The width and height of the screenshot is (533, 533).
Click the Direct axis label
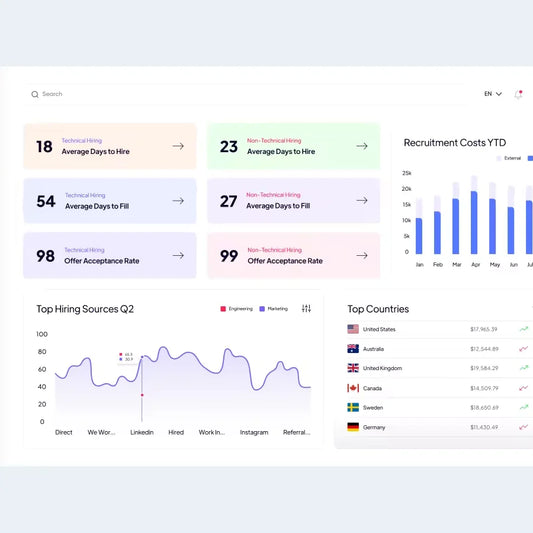64,432
